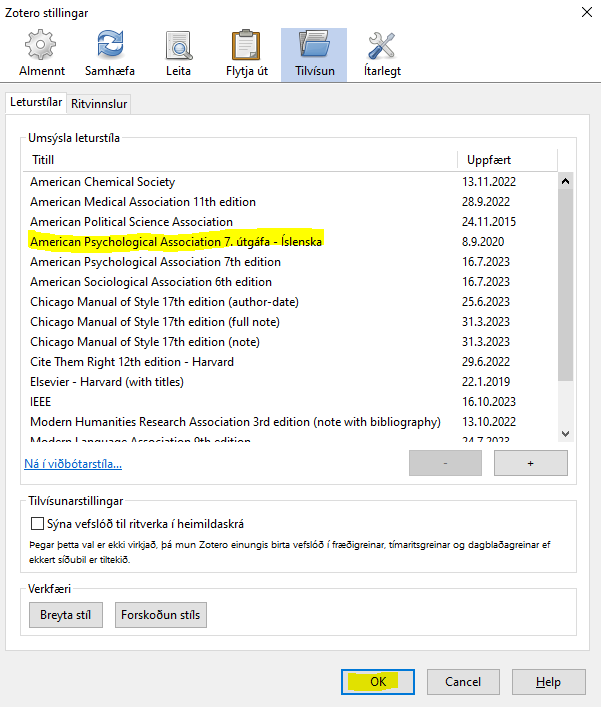
Task: Open the Ítarlegt advanced settings
Action: point(381,54)
